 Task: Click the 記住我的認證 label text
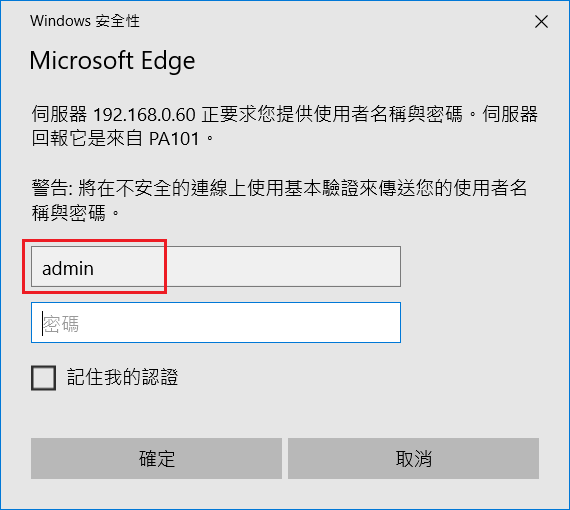point(122,377)
